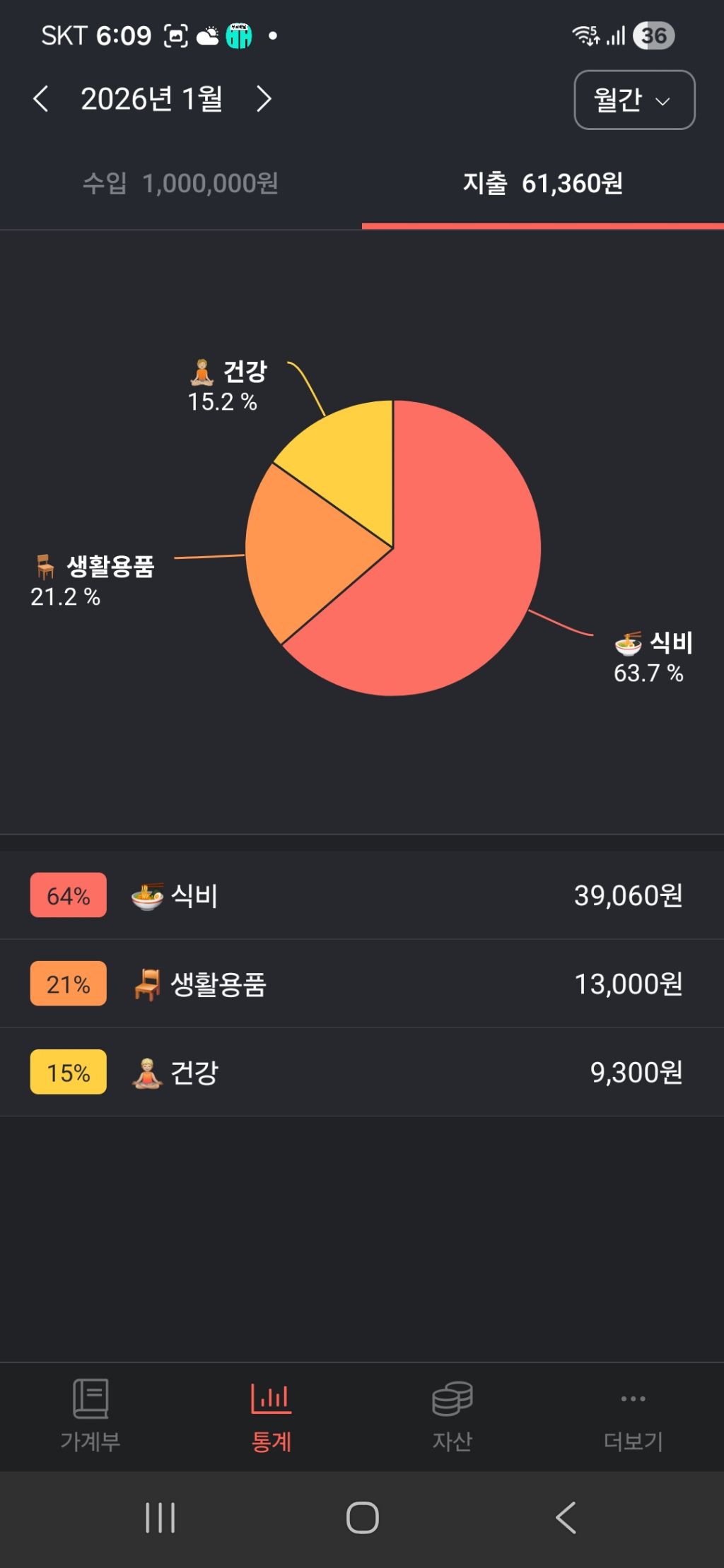The height and width of the screenshot is (1568, 724).
Task: Tap the 더보기 three-dots icon
Action: point(633,1398)
